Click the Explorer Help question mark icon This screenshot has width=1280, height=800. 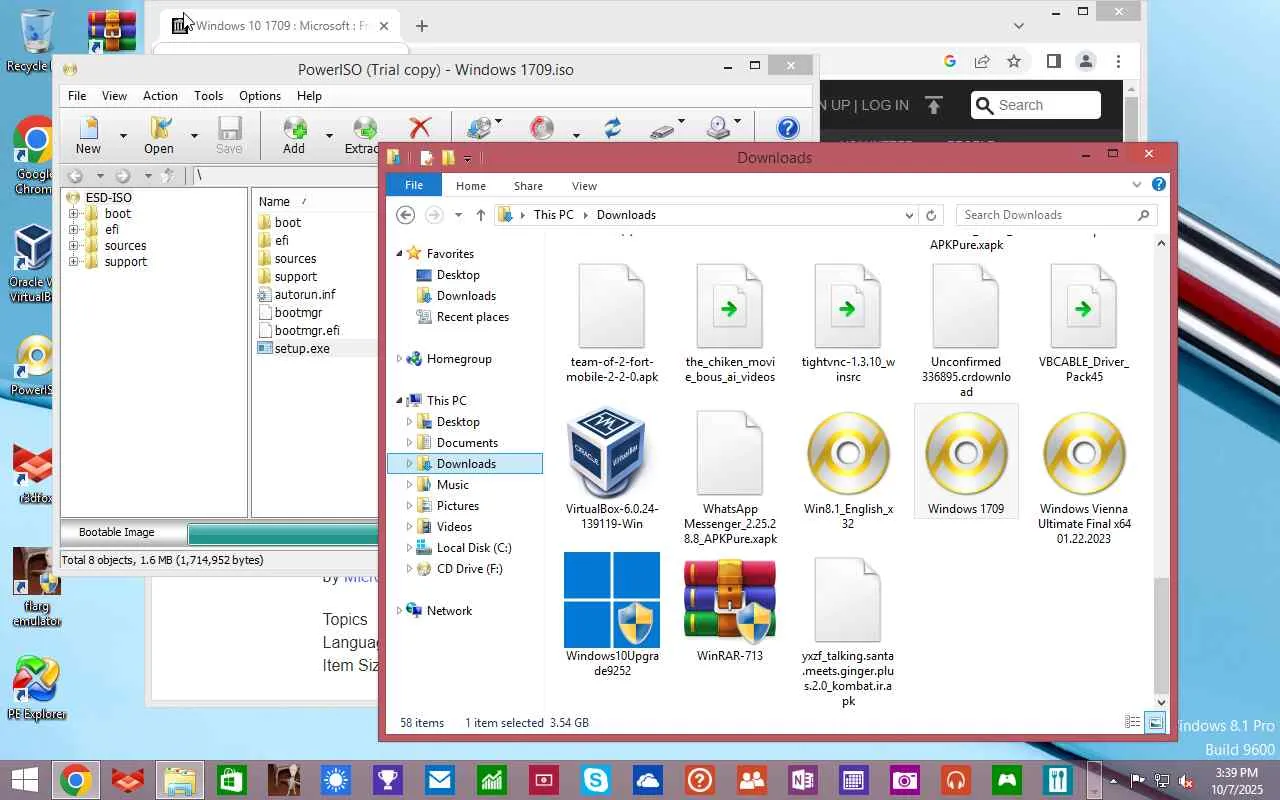pyautogui.click(x=1159, y=185)
